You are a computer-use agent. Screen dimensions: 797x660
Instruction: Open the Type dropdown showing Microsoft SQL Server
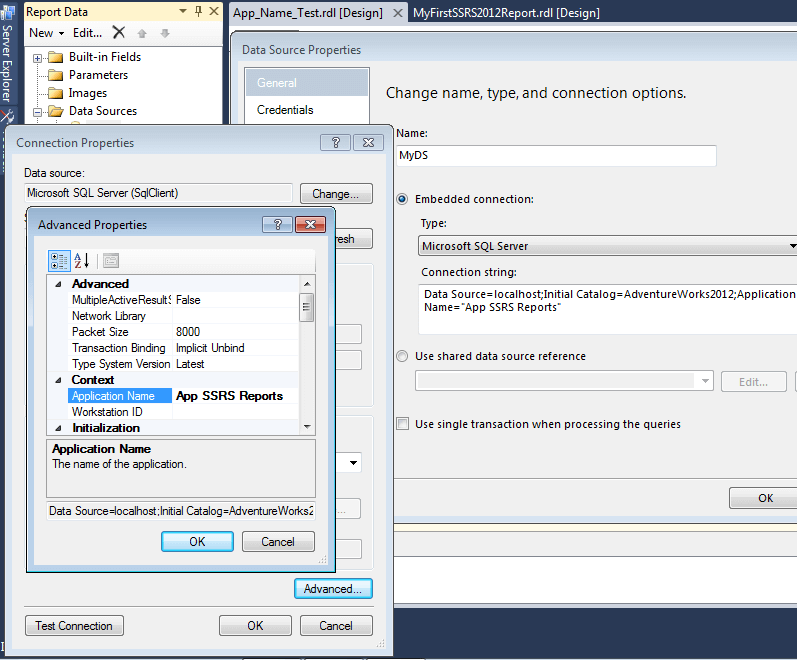tap(791, 246)
